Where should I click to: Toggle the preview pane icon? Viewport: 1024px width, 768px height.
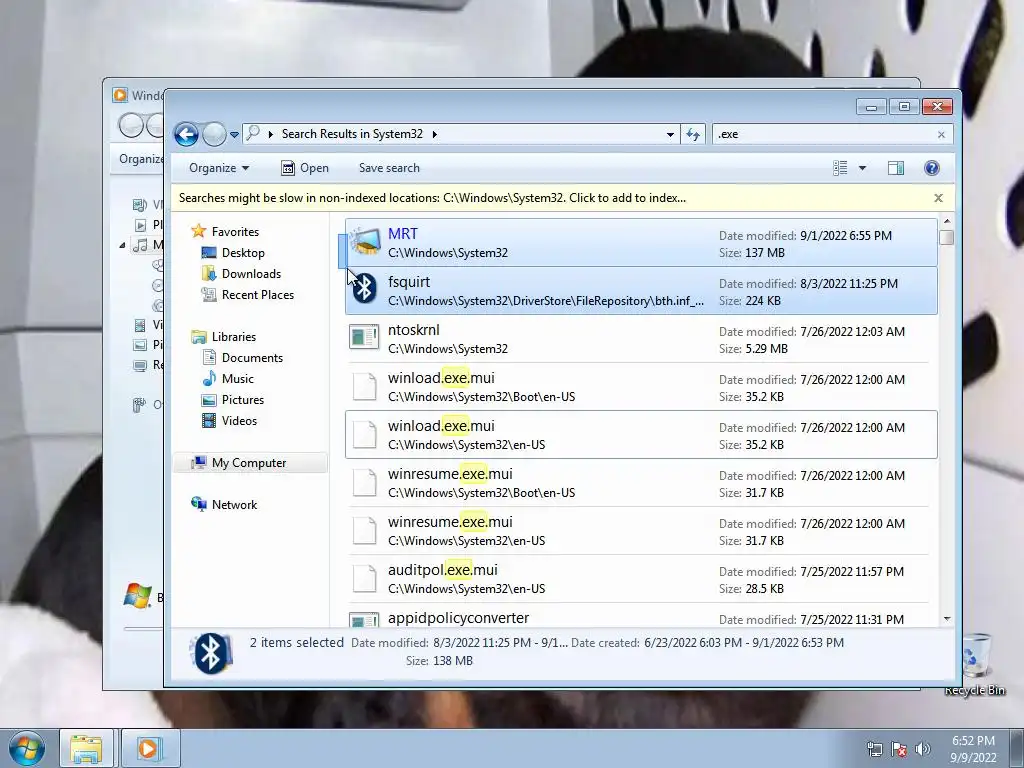click(896, 168)
